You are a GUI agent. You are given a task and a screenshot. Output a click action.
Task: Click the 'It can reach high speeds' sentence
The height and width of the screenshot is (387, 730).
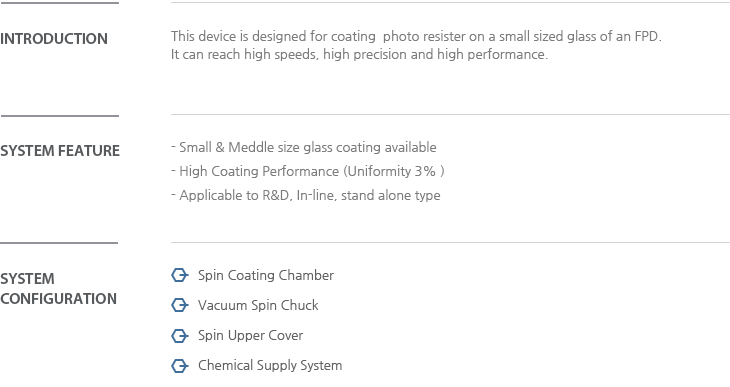coord(359,54)
